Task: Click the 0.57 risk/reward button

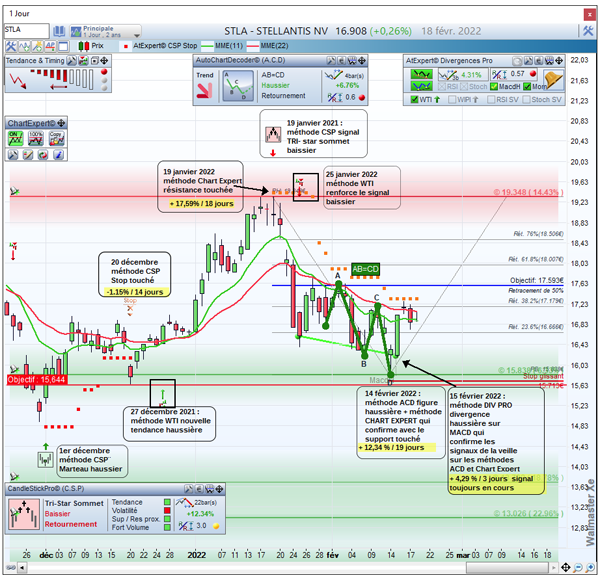Action: point(514,74)
